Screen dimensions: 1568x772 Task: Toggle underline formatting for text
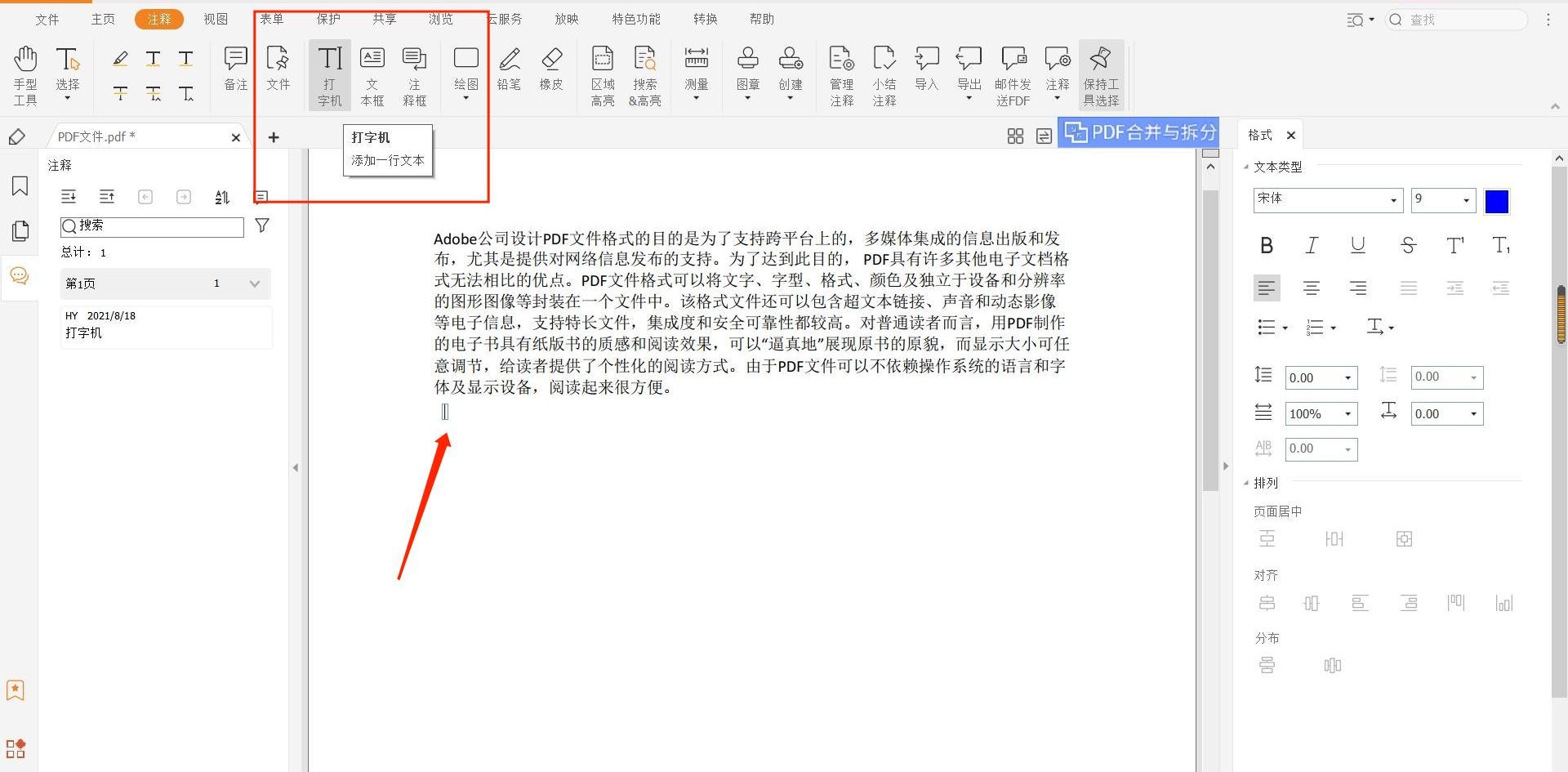(x=1357, y=245)
